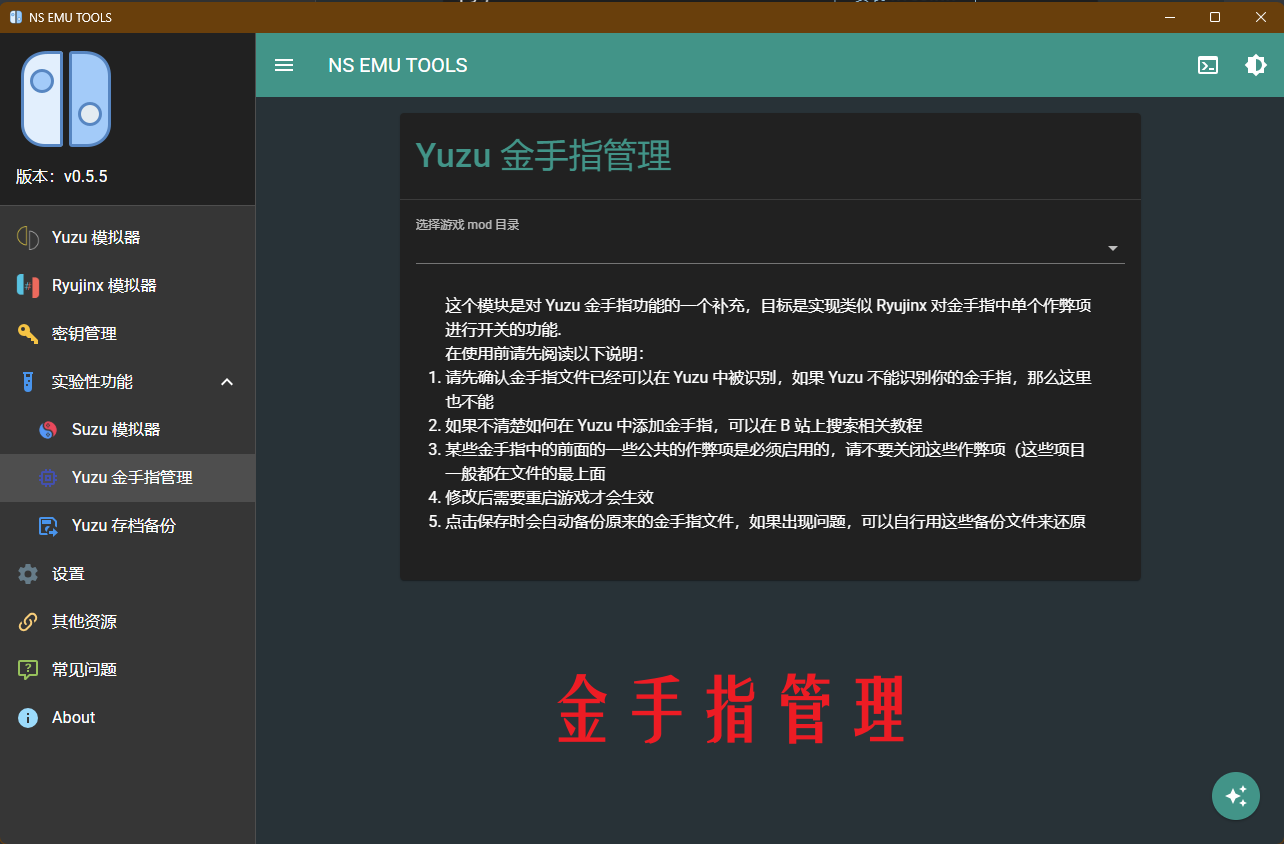Click the 实验性功能 flask icon
1284x844 pixels.
(28, 382)
